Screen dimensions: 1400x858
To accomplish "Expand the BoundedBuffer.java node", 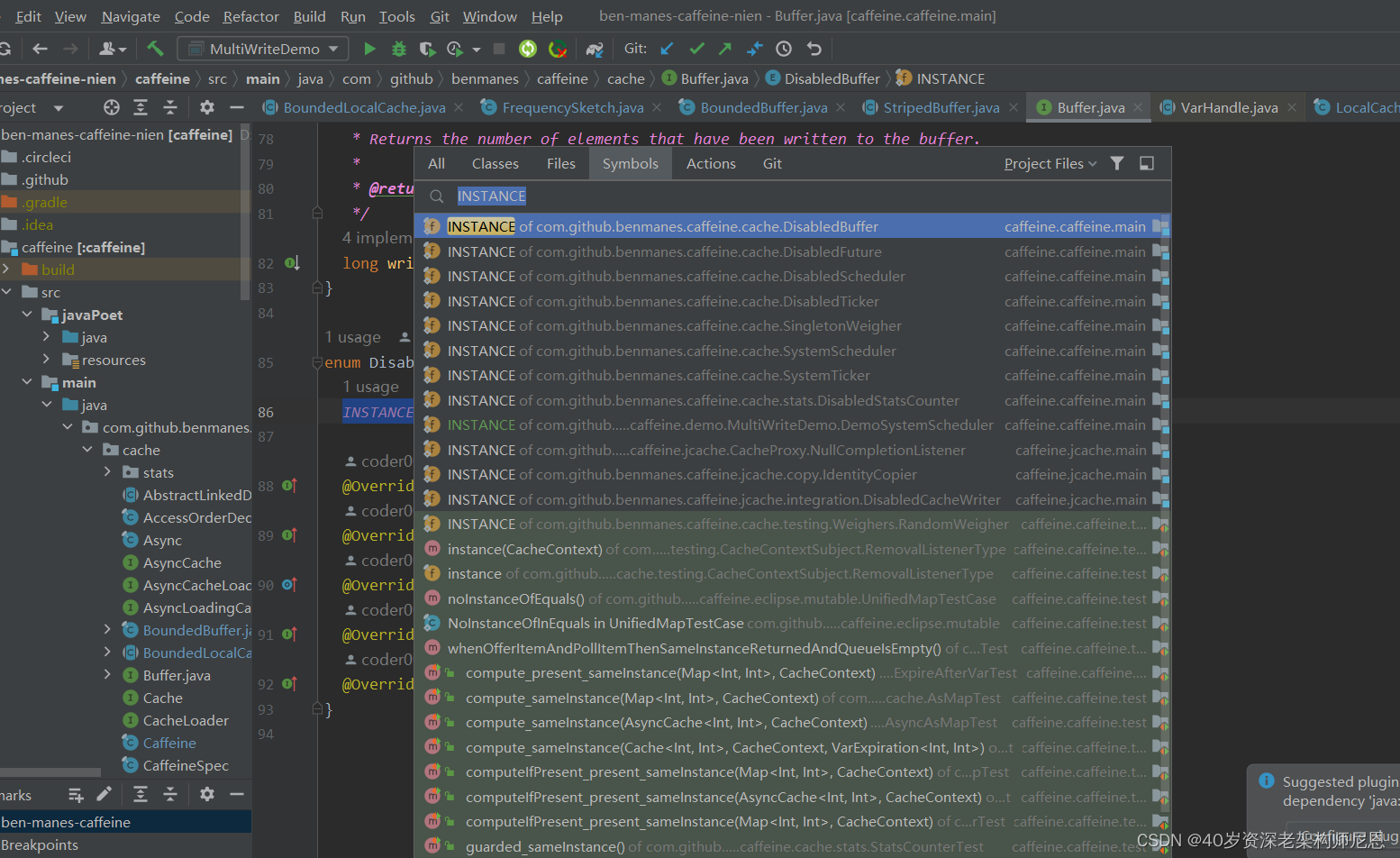I will click(107, 629).
